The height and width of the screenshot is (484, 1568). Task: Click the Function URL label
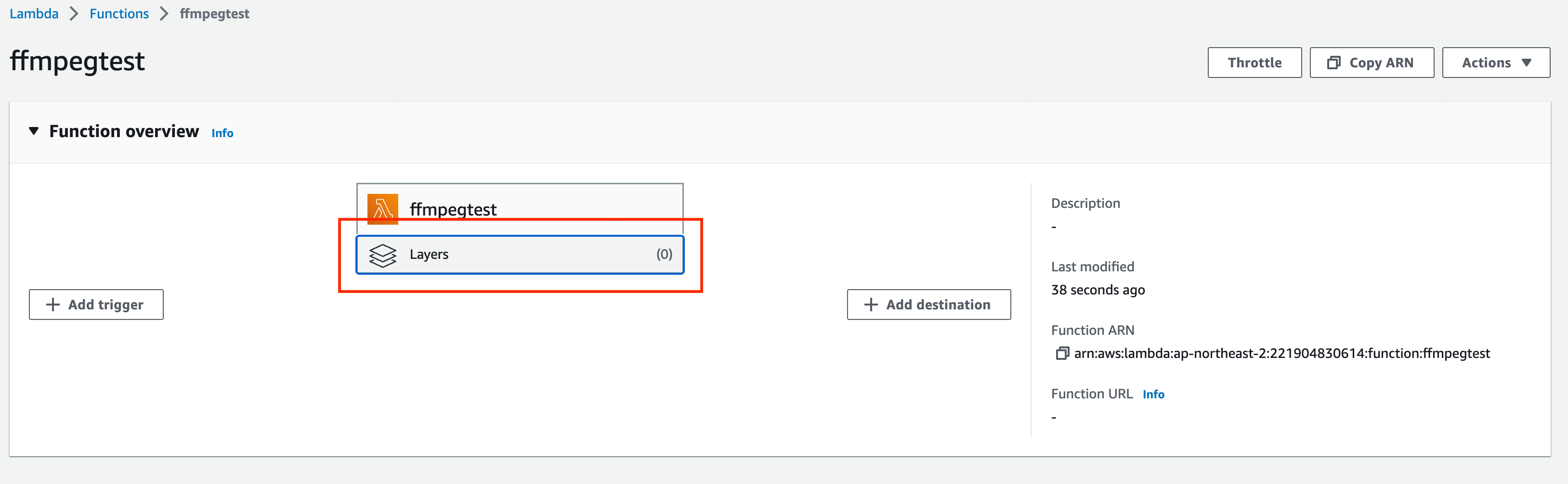coord(1091,394)
